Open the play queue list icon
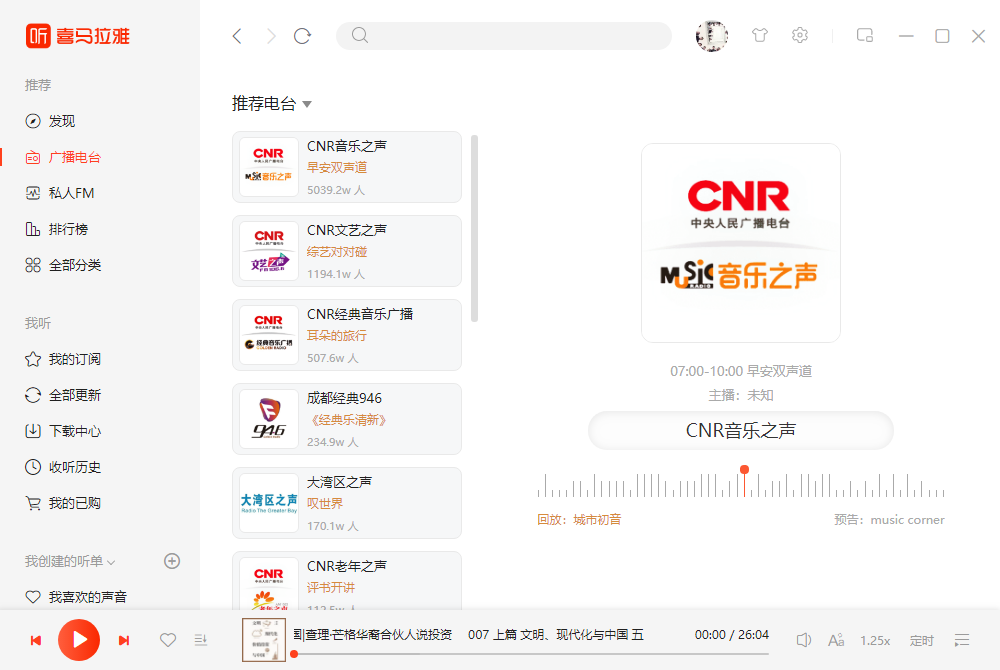 [x=962, y=640]
